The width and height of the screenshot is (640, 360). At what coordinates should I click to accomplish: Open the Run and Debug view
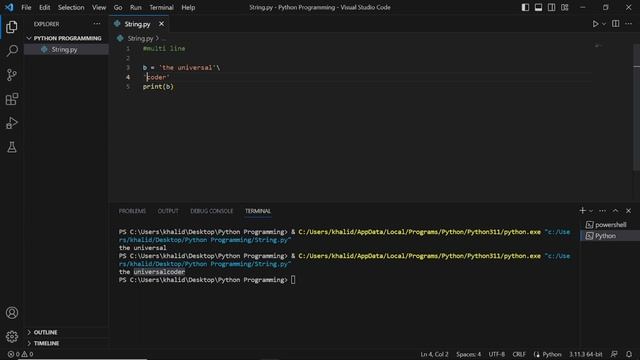[12, 123]
